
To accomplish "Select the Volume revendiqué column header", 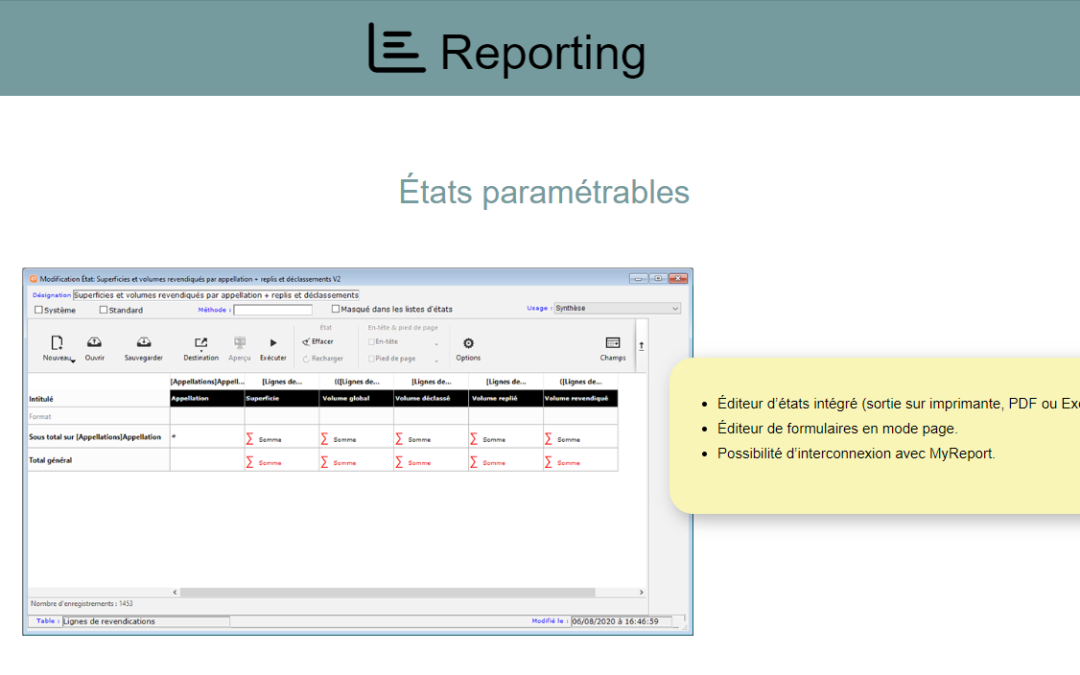I will (x=581, y=398).
